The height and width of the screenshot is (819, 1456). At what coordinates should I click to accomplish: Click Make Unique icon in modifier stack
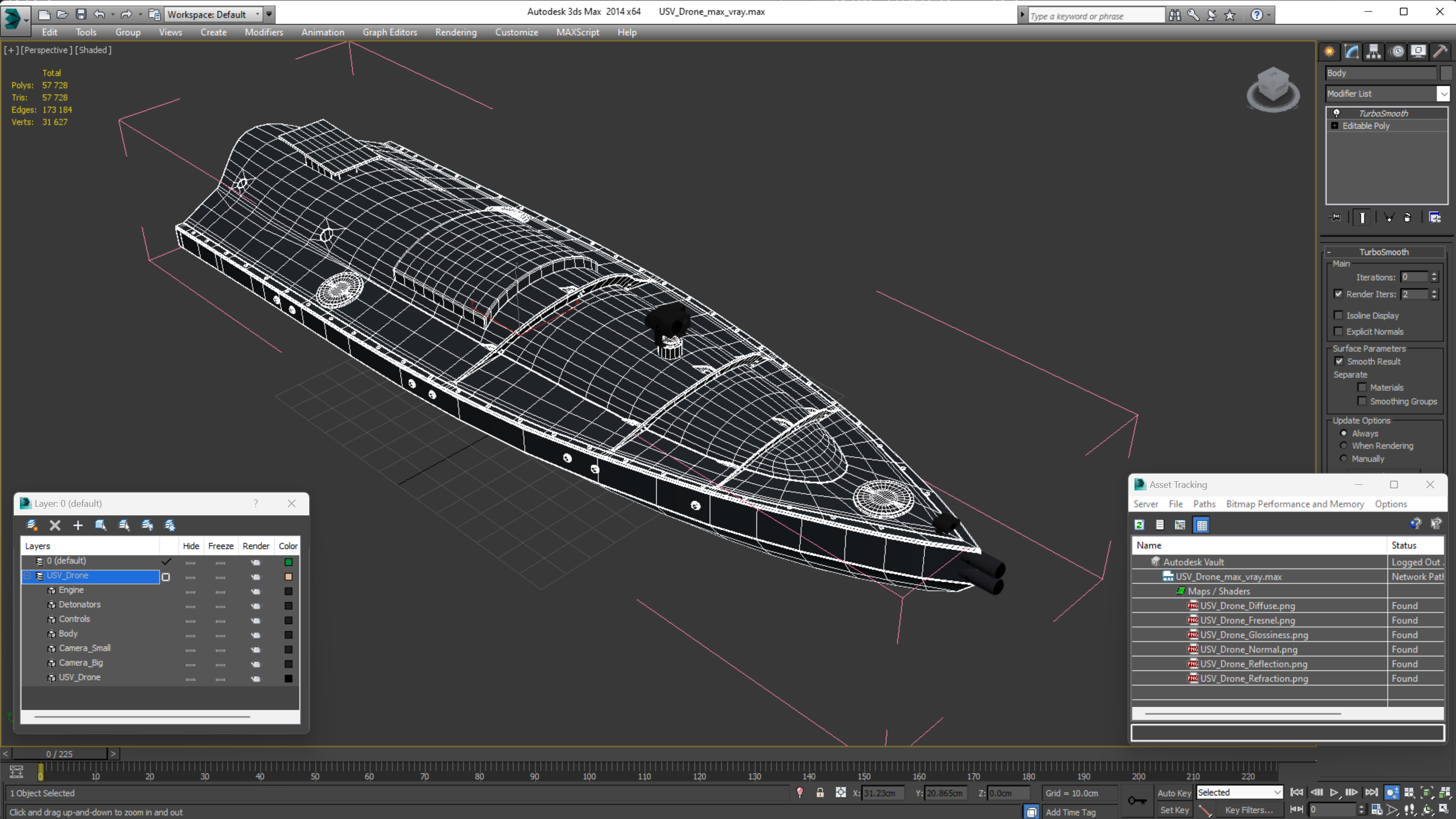tap(1389, 217)
